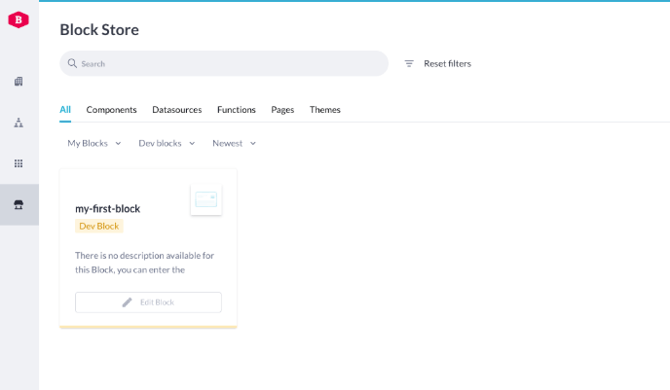
Task: Switch to the Components tab
Action: tap(112, 110)
